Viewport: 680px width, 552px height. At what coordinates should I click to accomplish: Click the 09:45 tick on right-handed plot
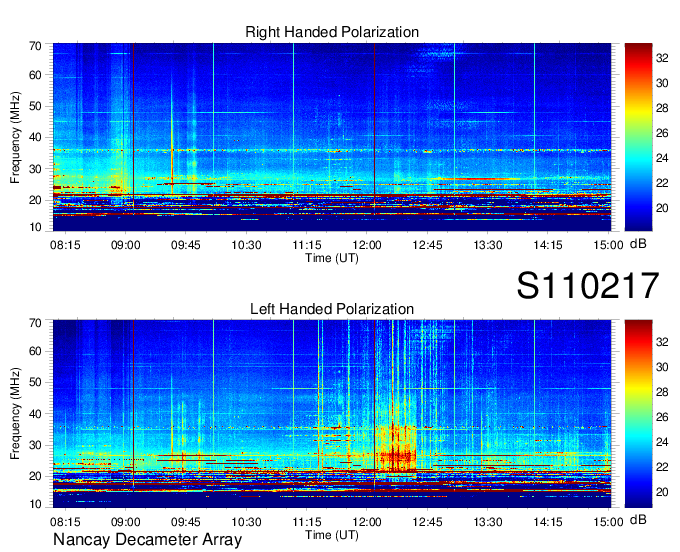(186, 245)
